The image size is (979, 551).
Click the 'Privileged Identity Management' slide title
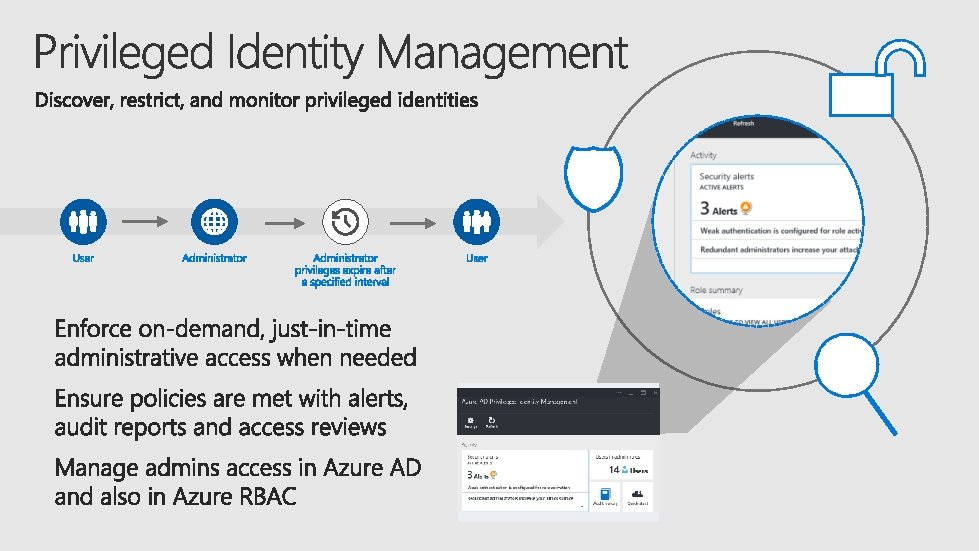pyautogui.click(x=331, y=52)
